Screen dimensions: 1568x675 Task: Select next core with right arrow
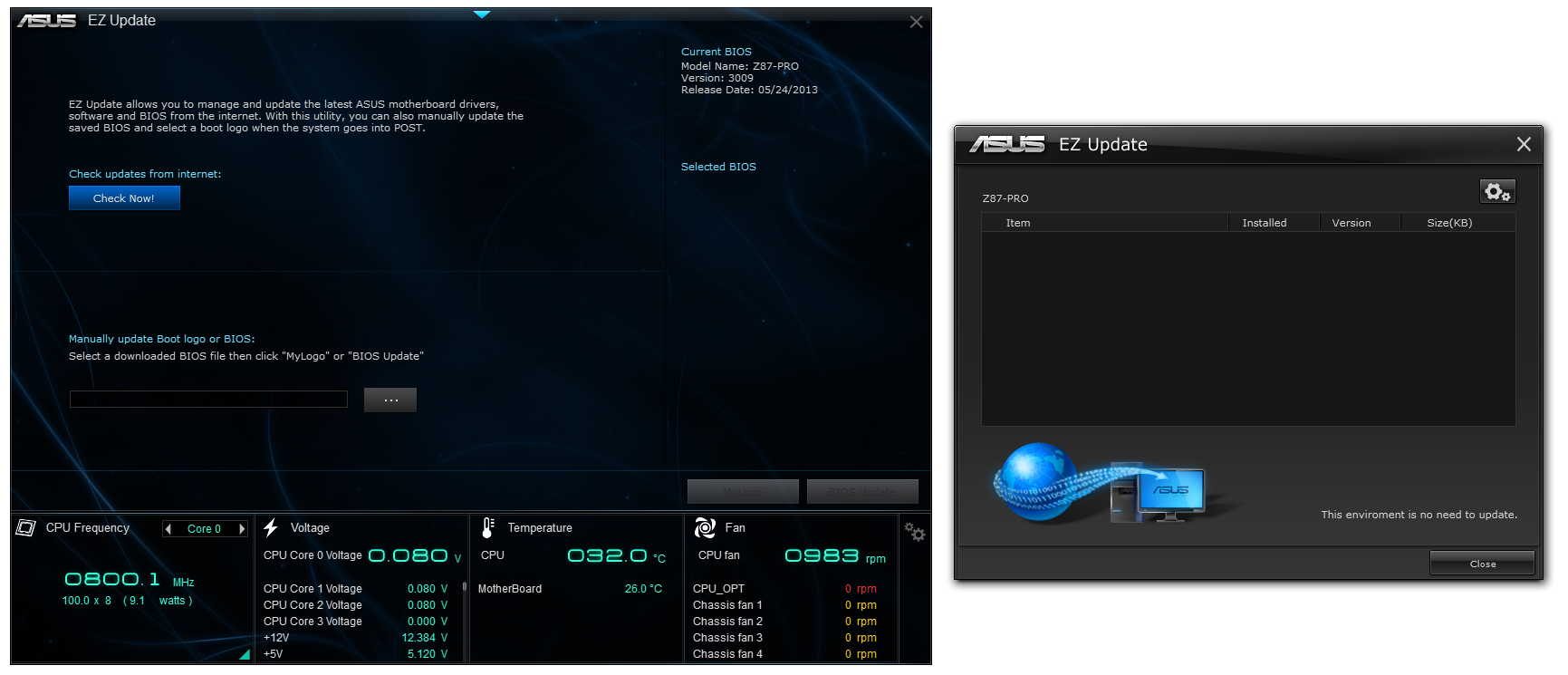pos(242,529)
